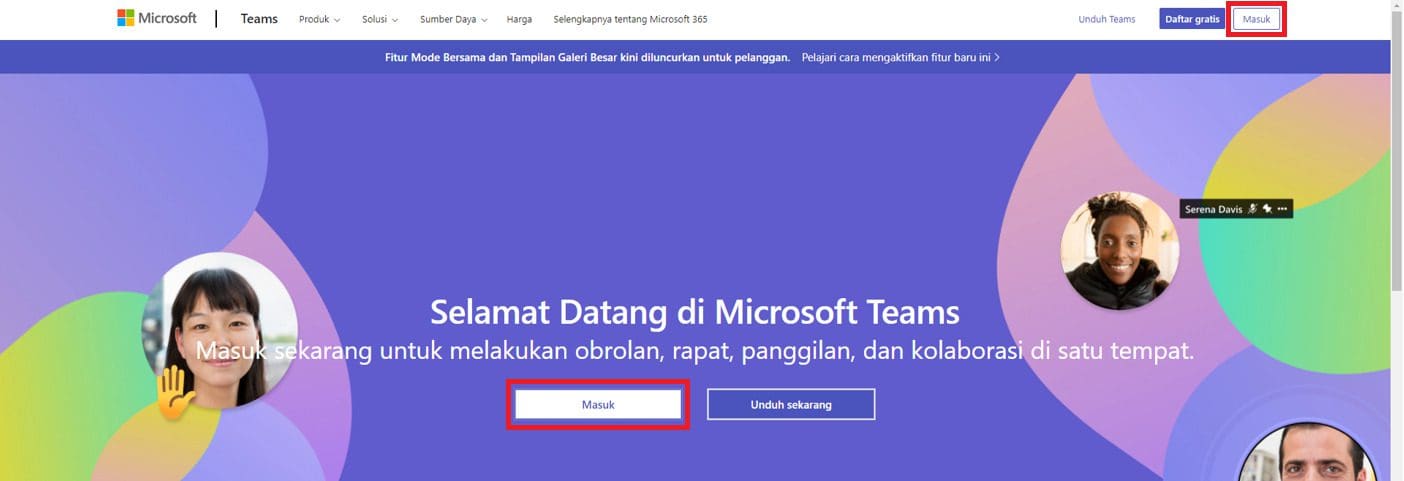Viewport: 1404px width, 481px height.
Task: Open Selengkapnya tentang Microsoft 365 link
Action: 630,19
